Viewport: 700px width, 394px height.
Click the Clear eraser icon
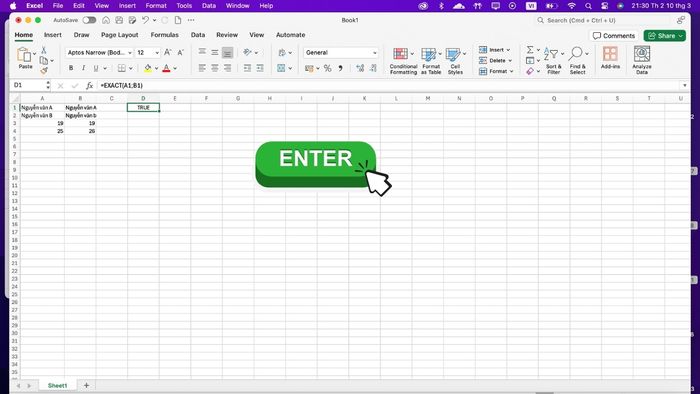click(530, 71)
